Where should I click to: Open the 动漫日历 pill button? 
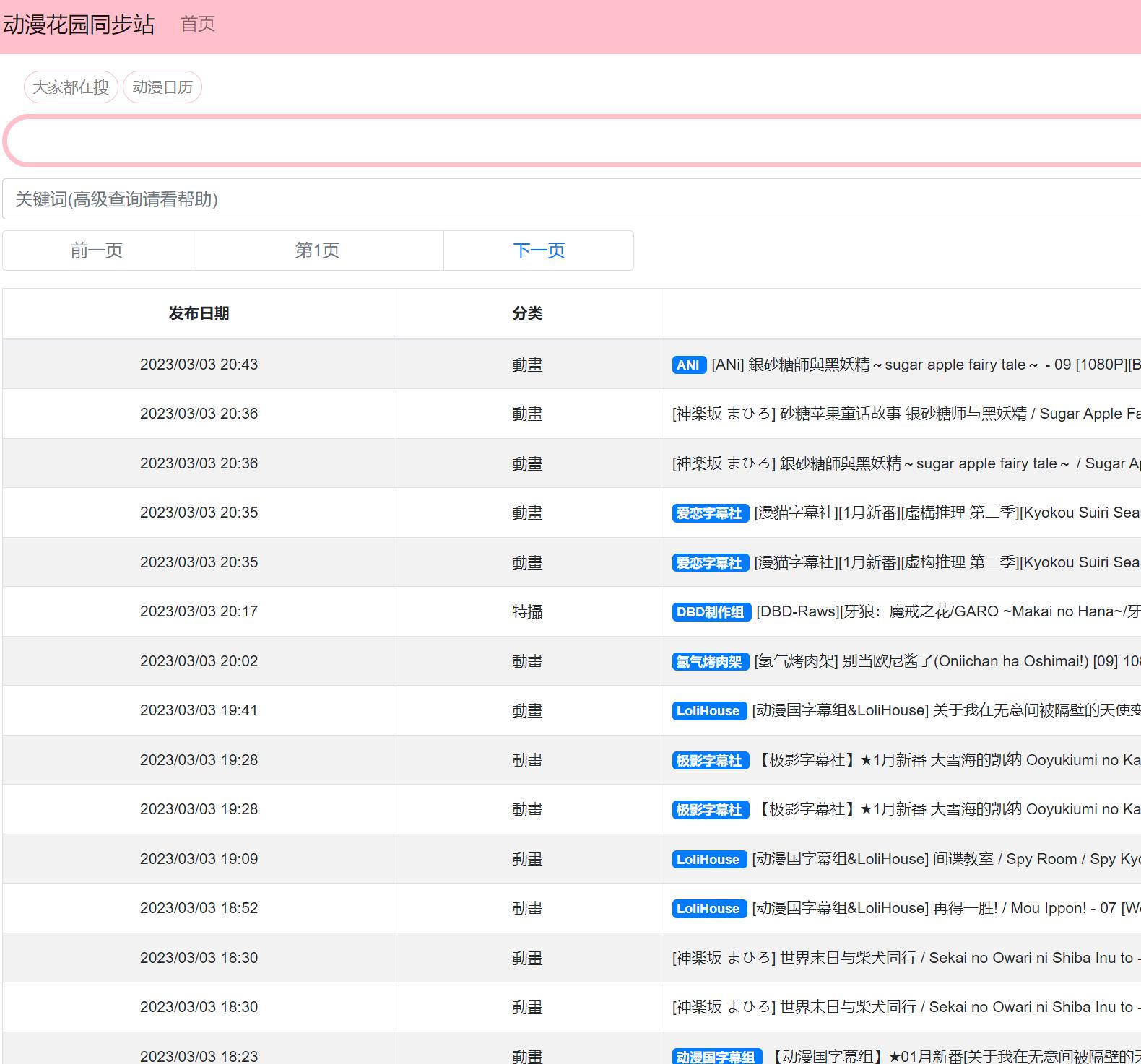coord(162,87)
